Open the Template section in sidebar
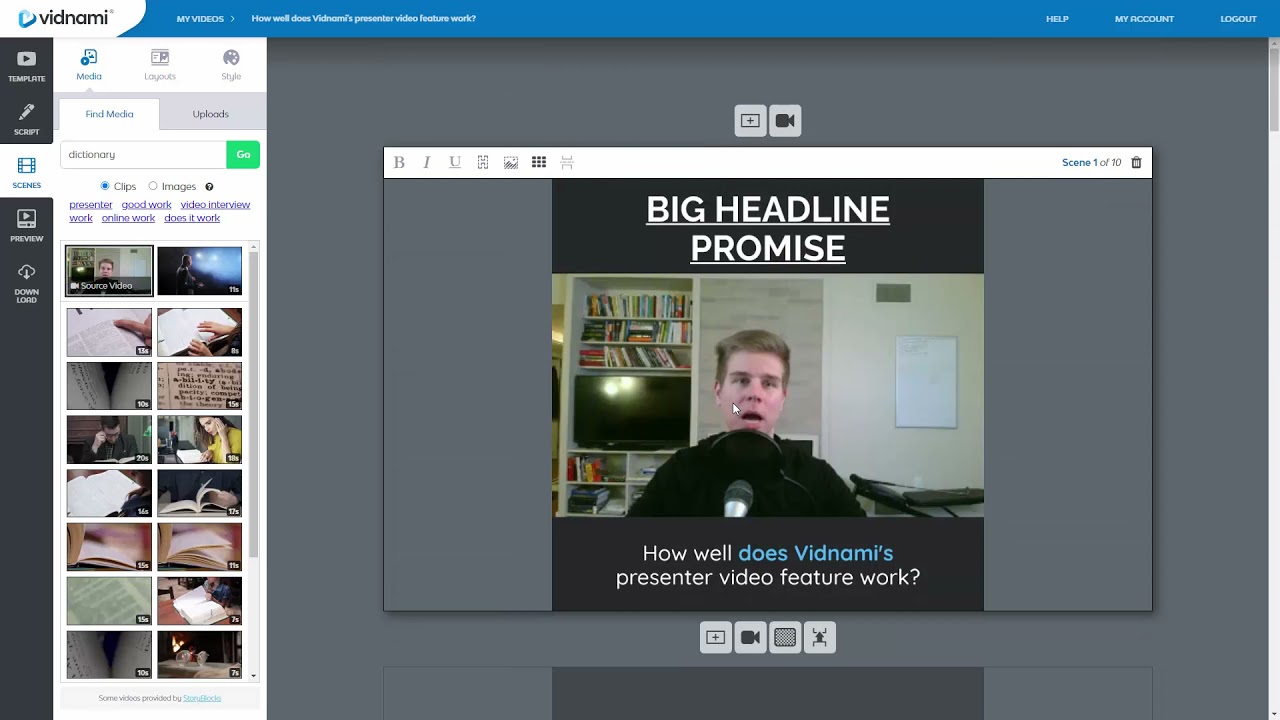 tap(26, 66)
